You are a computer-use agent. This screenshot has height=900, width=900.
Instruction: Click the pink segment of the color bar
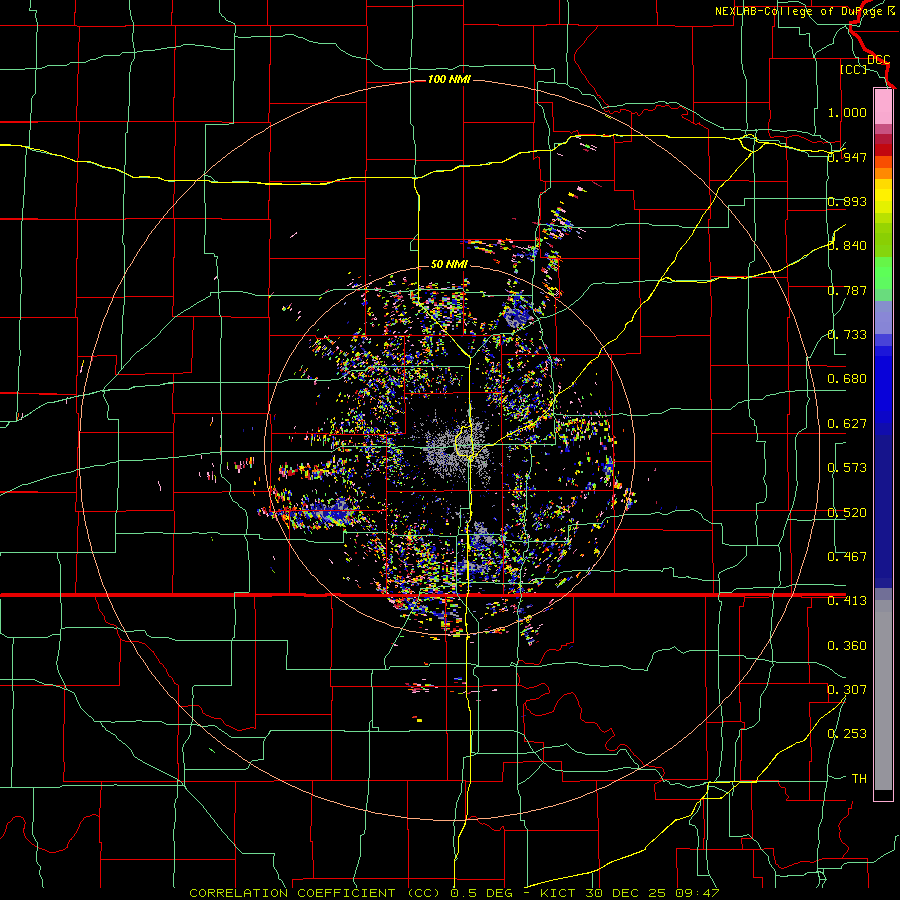(883, 107)
